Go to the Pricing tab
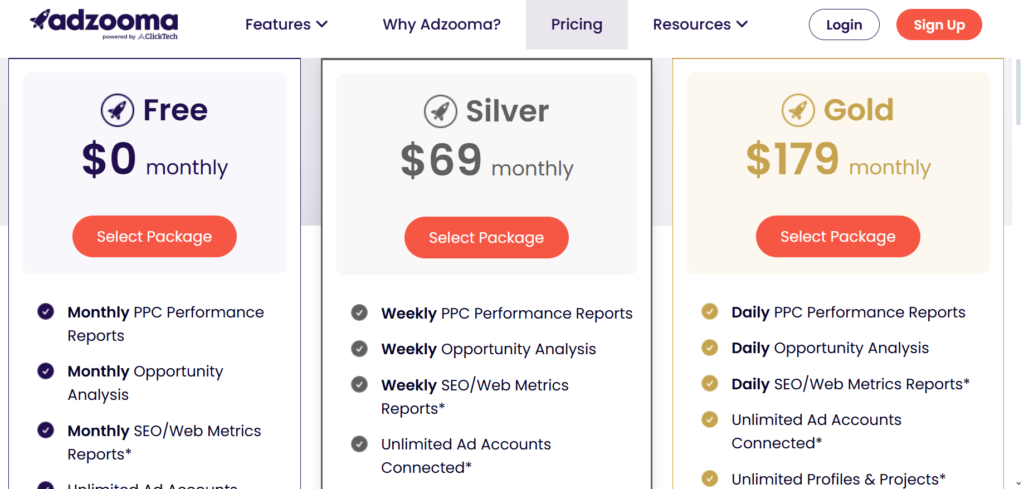 point(577,25)
